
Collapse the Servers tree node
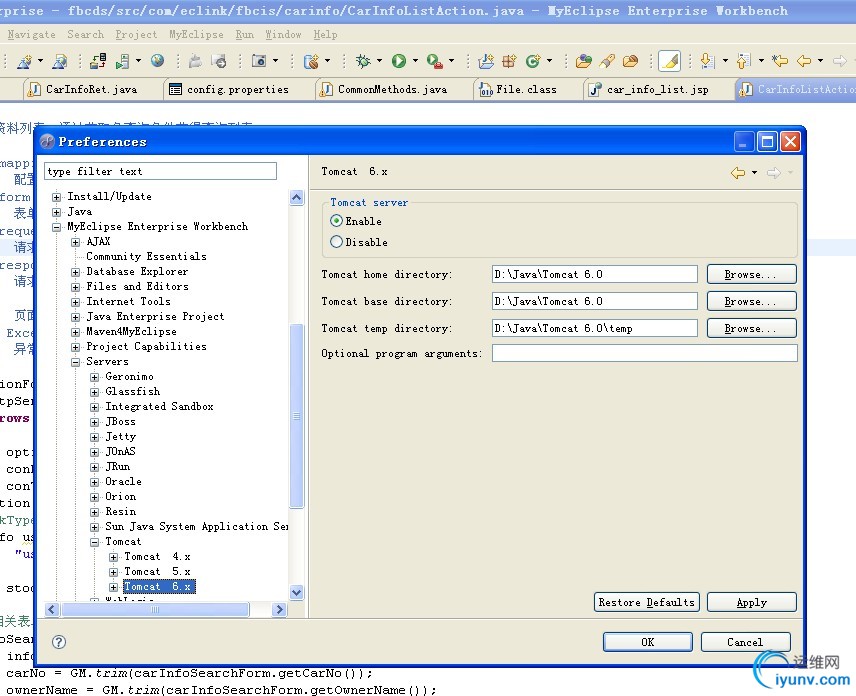[75, 362]
